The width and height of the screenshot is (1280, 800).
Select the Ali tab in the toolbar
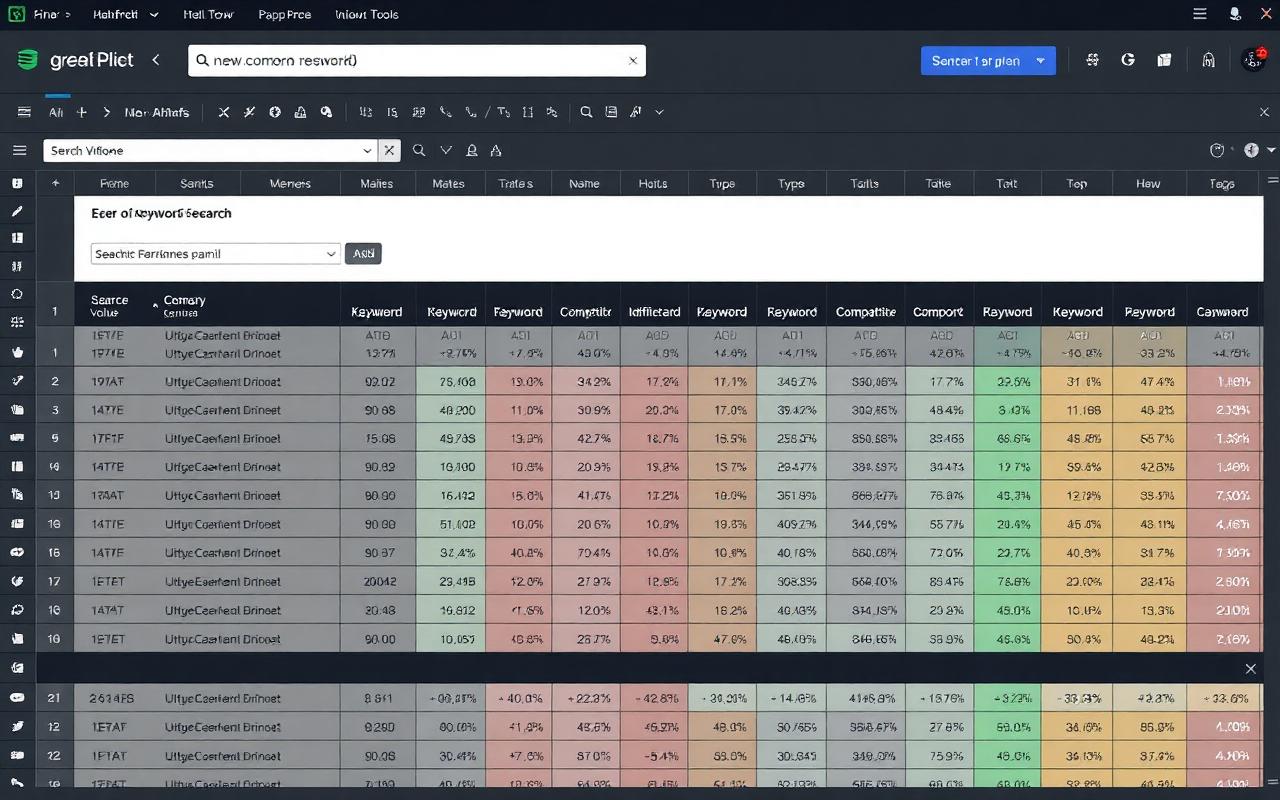click(56, 113)
